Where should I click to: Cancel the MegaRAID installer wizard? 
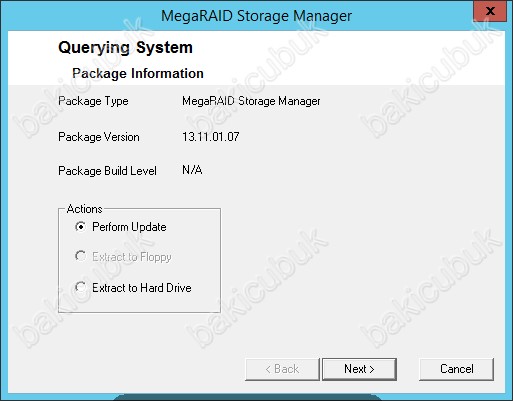[456, 369]
